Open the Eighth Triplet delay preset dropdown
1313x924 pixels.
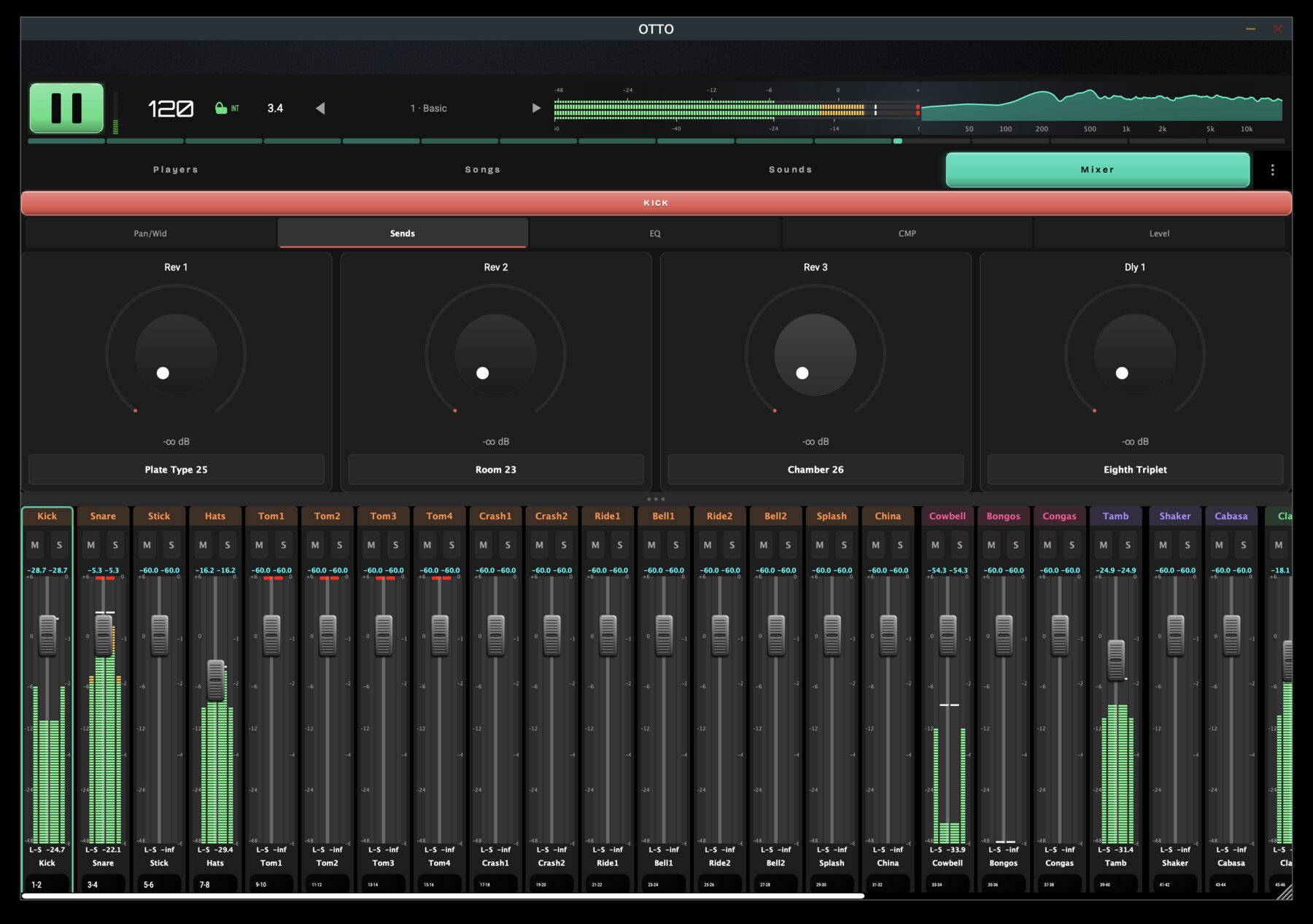click(x=1135, y=470)
